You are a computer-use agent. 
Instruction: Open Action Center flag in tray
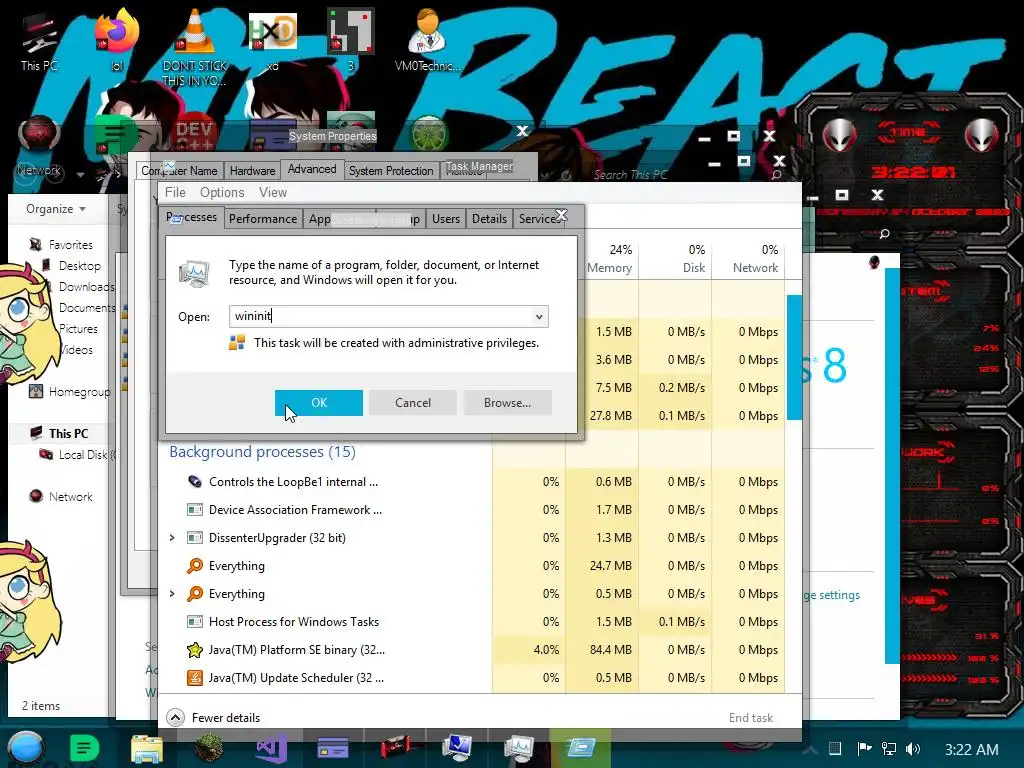coord(864,748)
